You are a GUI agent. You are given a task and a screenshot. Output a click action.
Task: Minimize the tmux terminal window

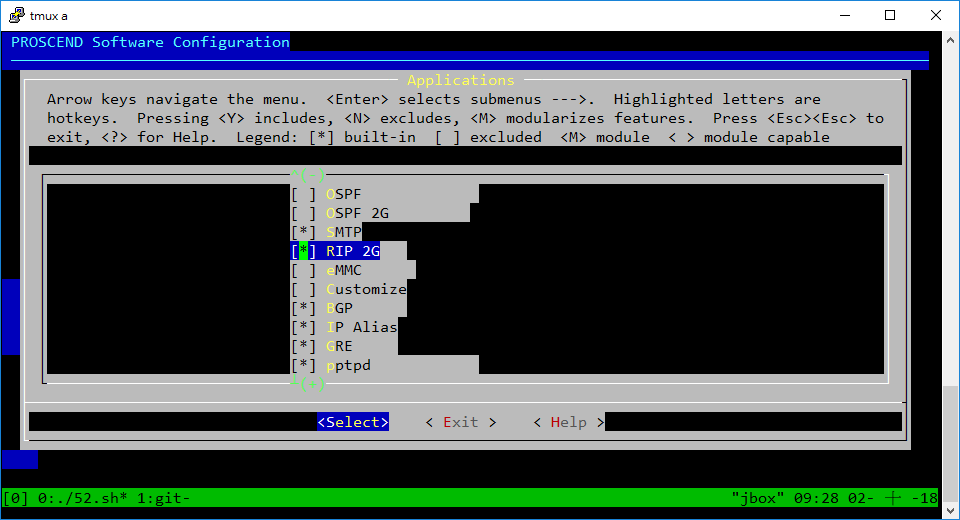846,15
